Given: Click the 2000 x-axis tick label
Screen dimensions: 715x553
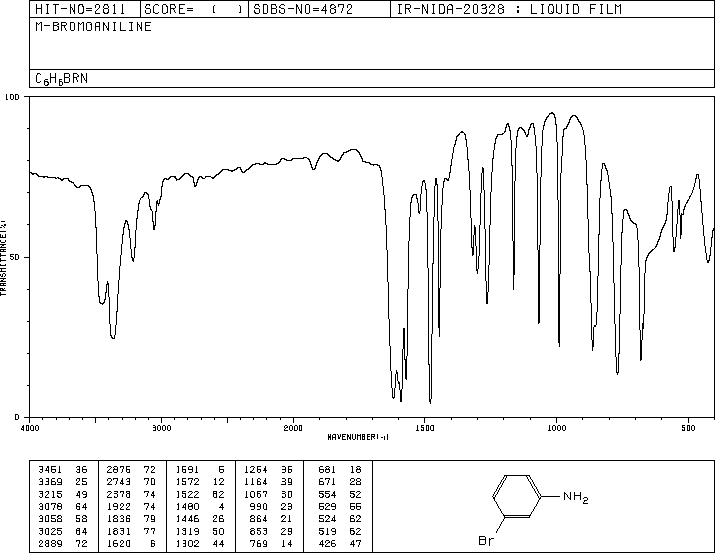Looking at the screenshot, I should 293,428.
